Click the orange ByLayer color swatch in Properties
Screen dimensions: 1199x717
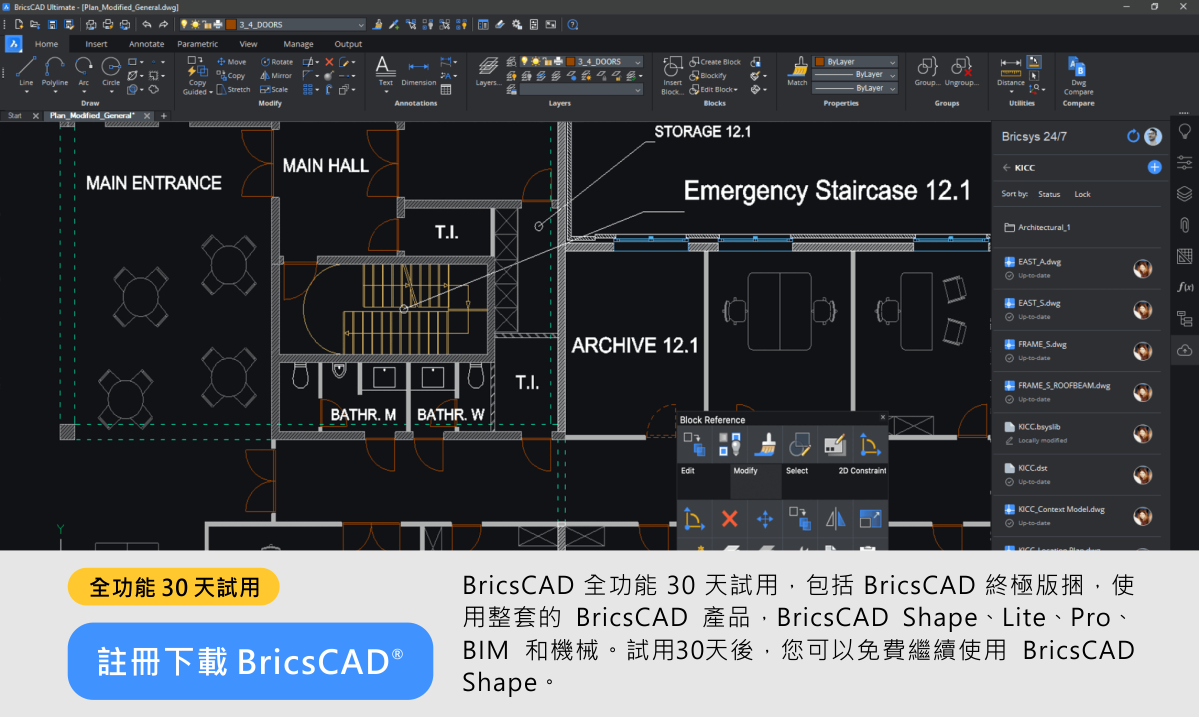(820, 61)
